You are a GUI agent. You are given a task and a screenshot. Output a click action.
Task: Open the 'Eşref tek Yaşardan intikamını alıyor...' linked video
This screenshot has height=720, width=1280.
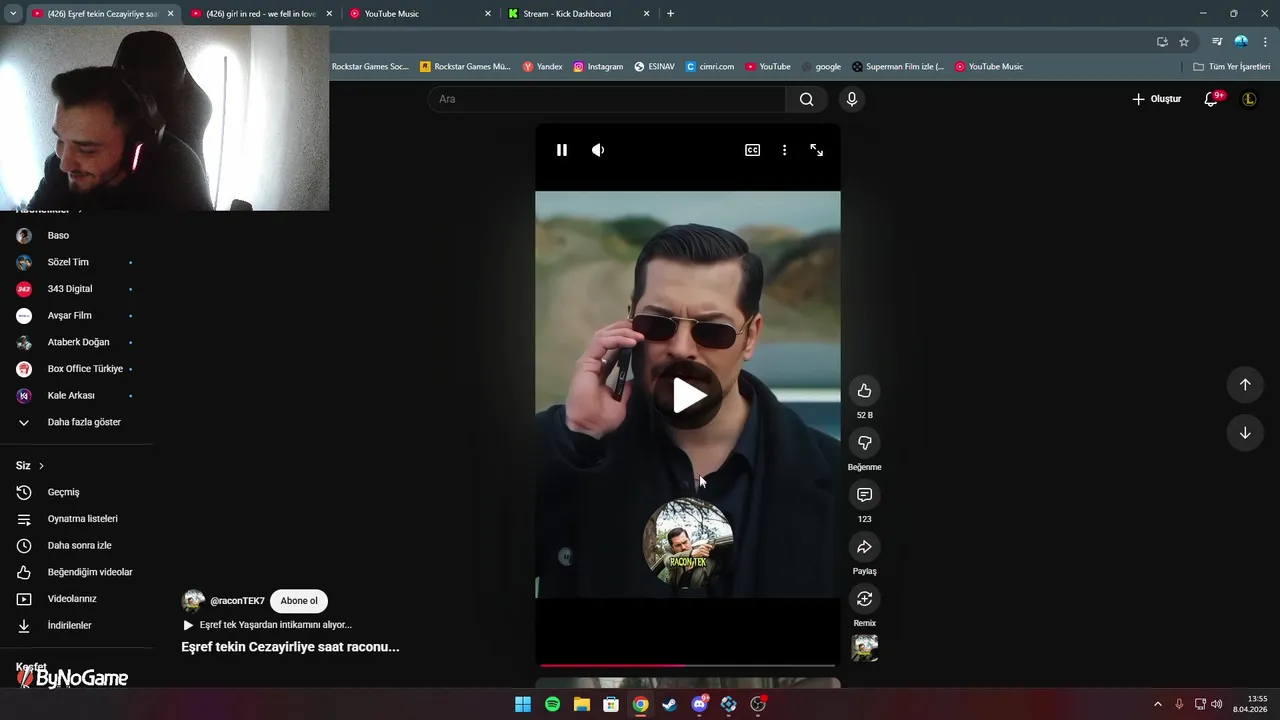click(x=267, y=625)
